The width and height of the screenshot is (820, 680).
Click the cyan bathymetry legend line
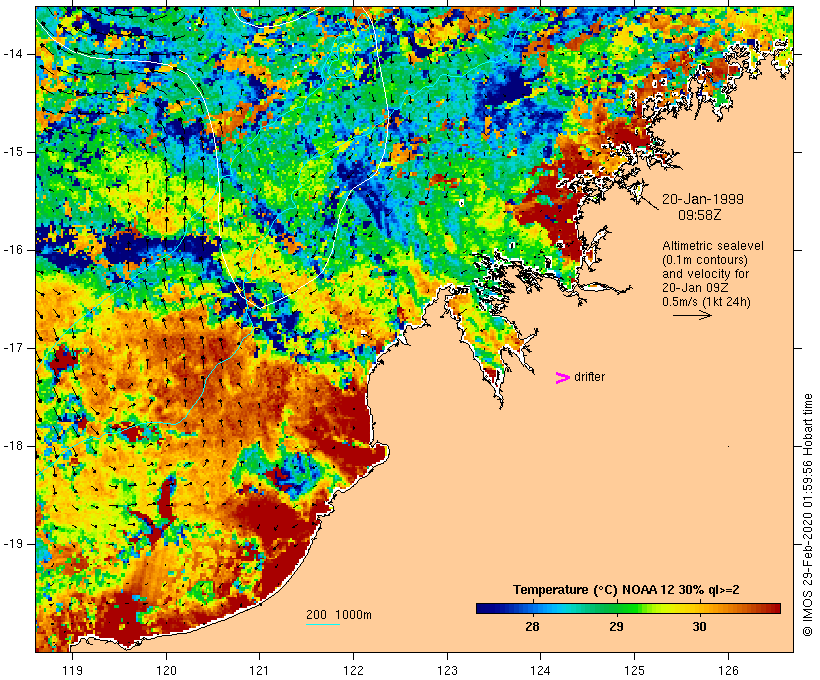[x=323, y=624]
